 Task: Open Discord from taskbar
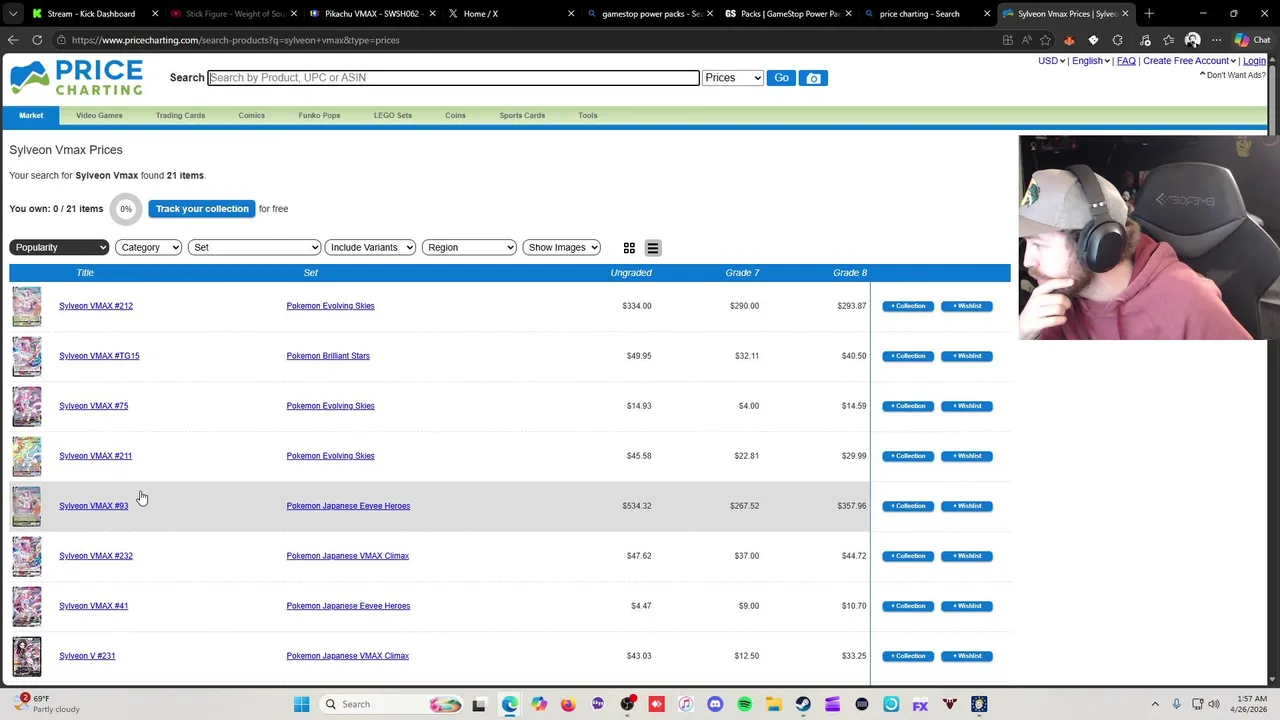[715, 704]
